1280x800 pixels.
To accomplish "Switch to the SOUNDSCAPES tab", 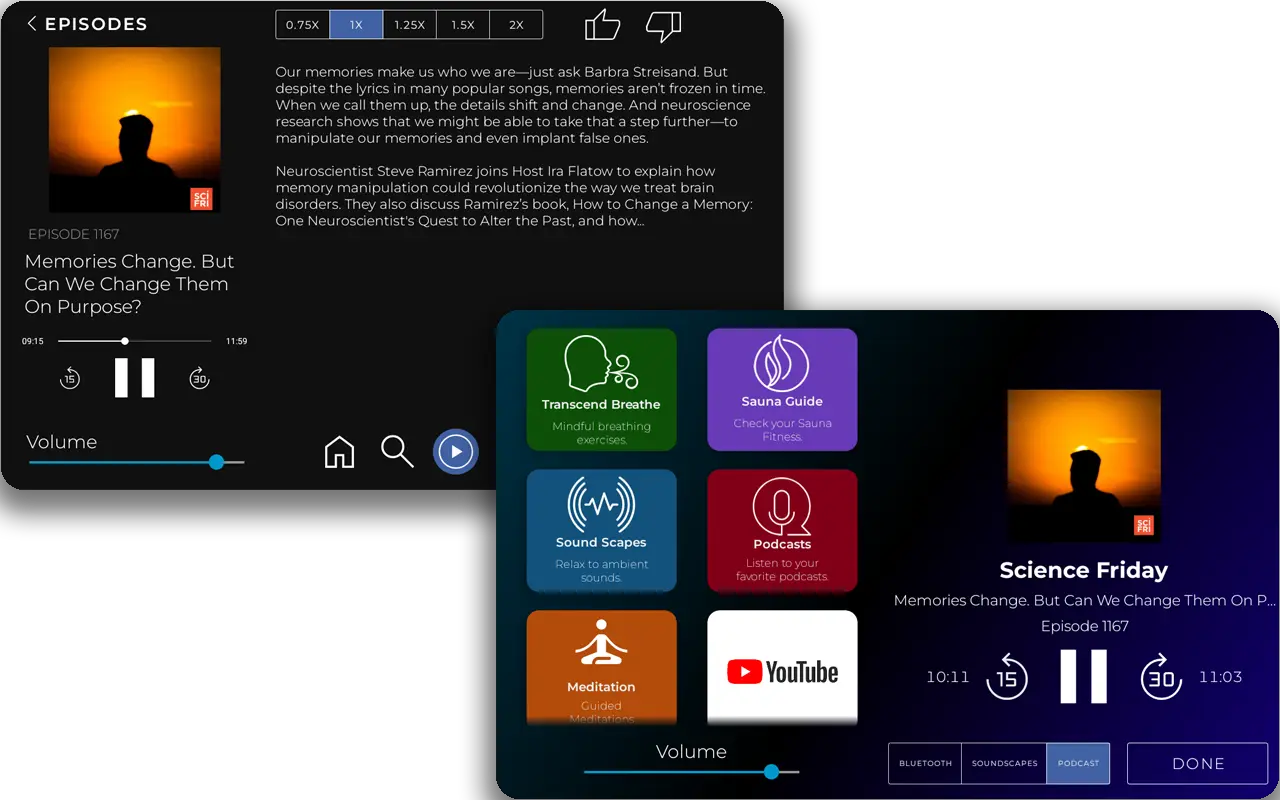I will (x=1004, y=763).
